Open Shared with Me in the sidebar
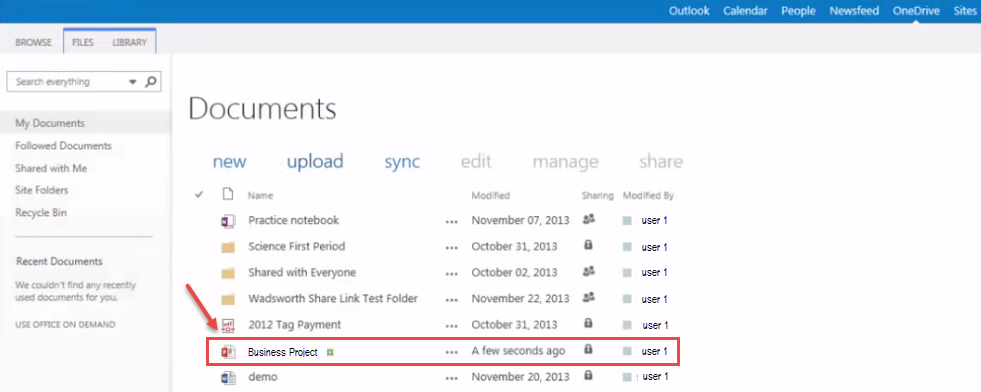The image size is (981, 392). (51, 168)
